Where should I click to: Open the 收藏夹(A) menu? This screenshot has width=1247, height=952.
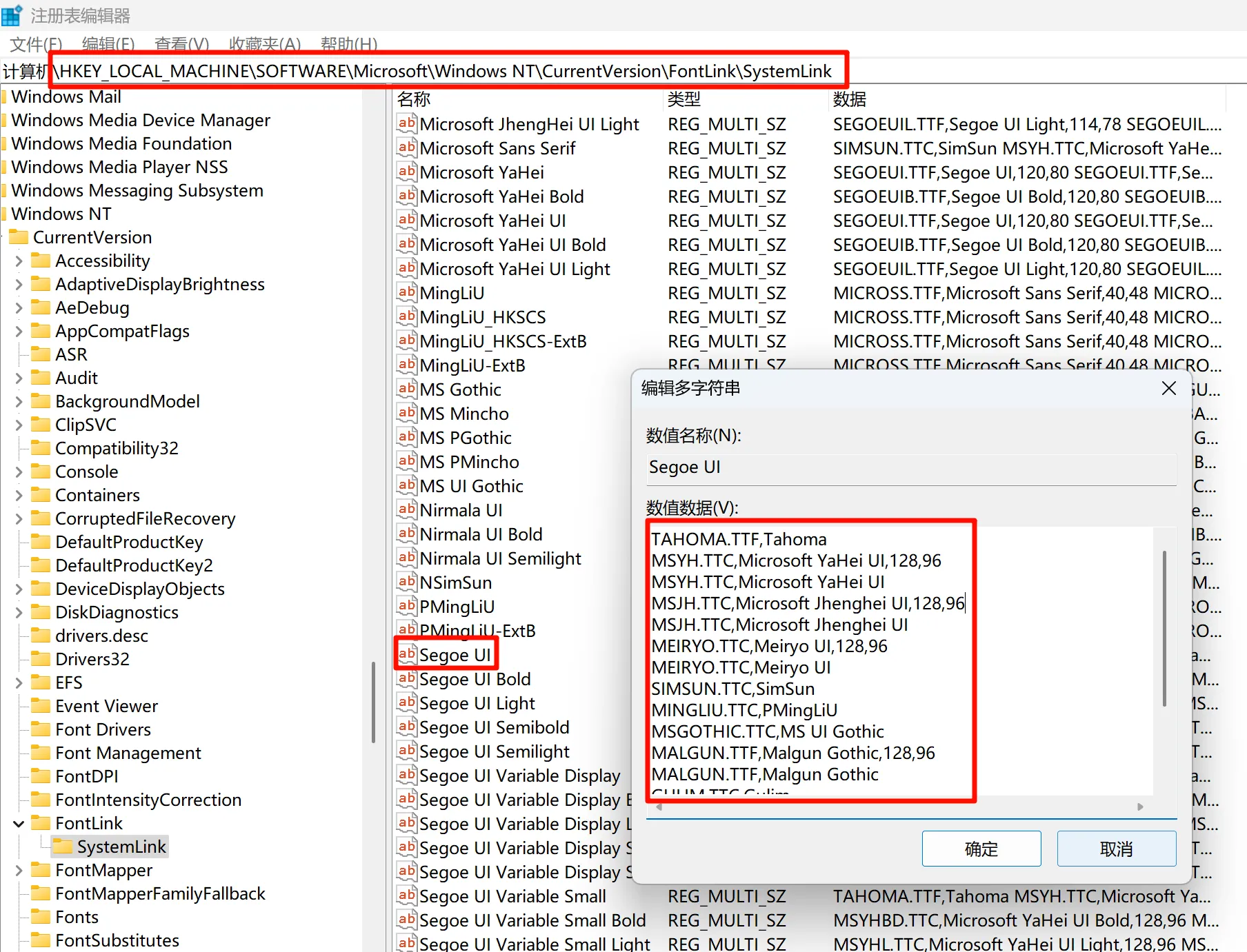[x=265, y=44]
